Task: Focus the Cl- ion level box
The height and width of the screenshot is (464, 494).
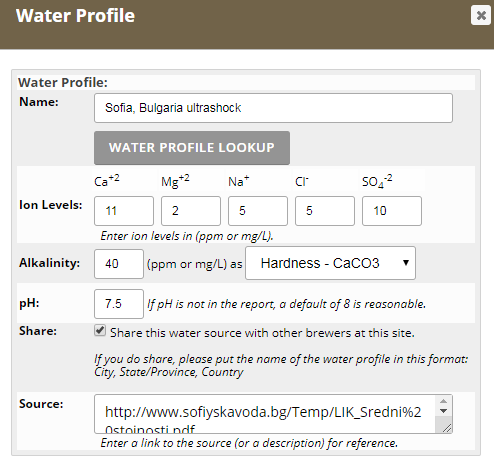Action: (325, 211)
